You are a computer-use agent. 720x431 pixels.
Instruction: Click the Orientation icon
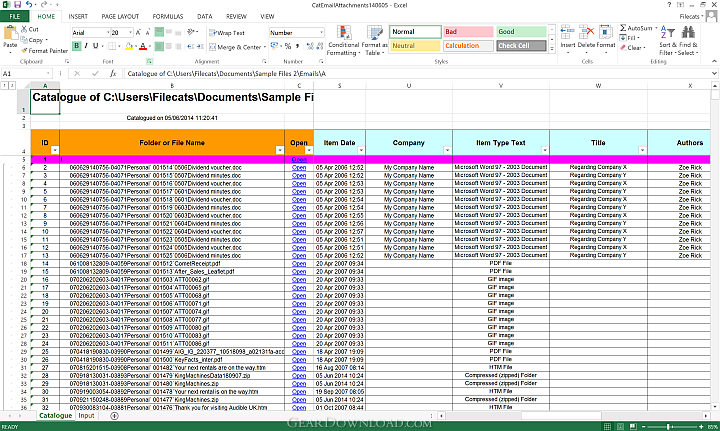pyautogui.click(x=191, y=32)
